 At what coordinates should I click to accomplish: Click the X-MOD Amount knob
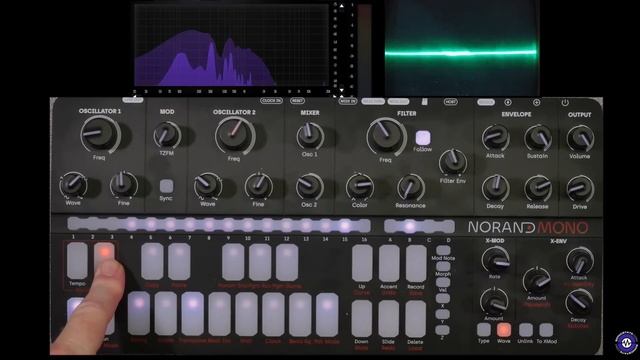[x=494, y=301]
